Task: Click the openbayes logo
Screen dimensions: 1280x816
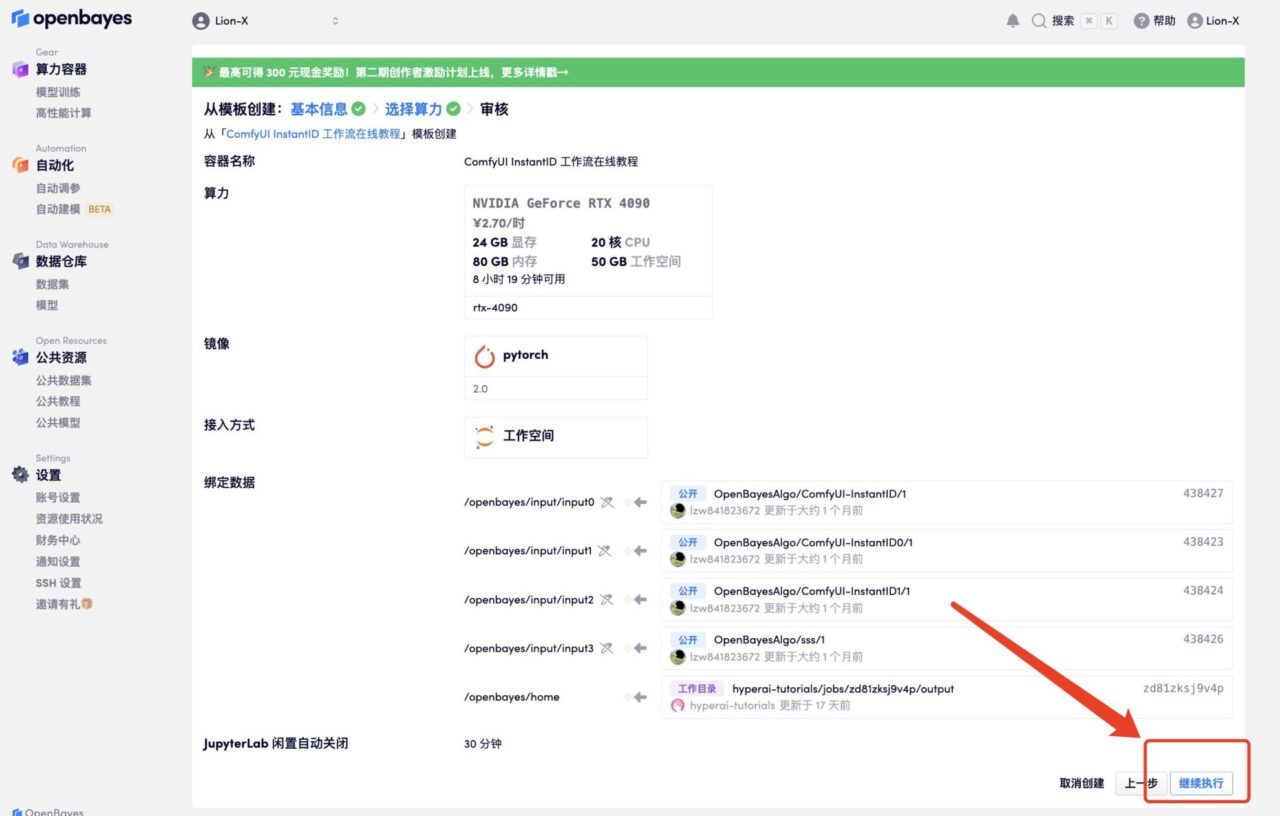Action: pyautogui.click(x=71, y=19)
